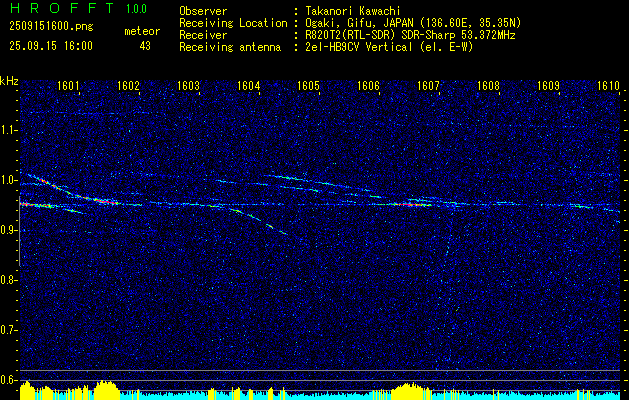Click the meteor label
629x400 pixels.
142,31
